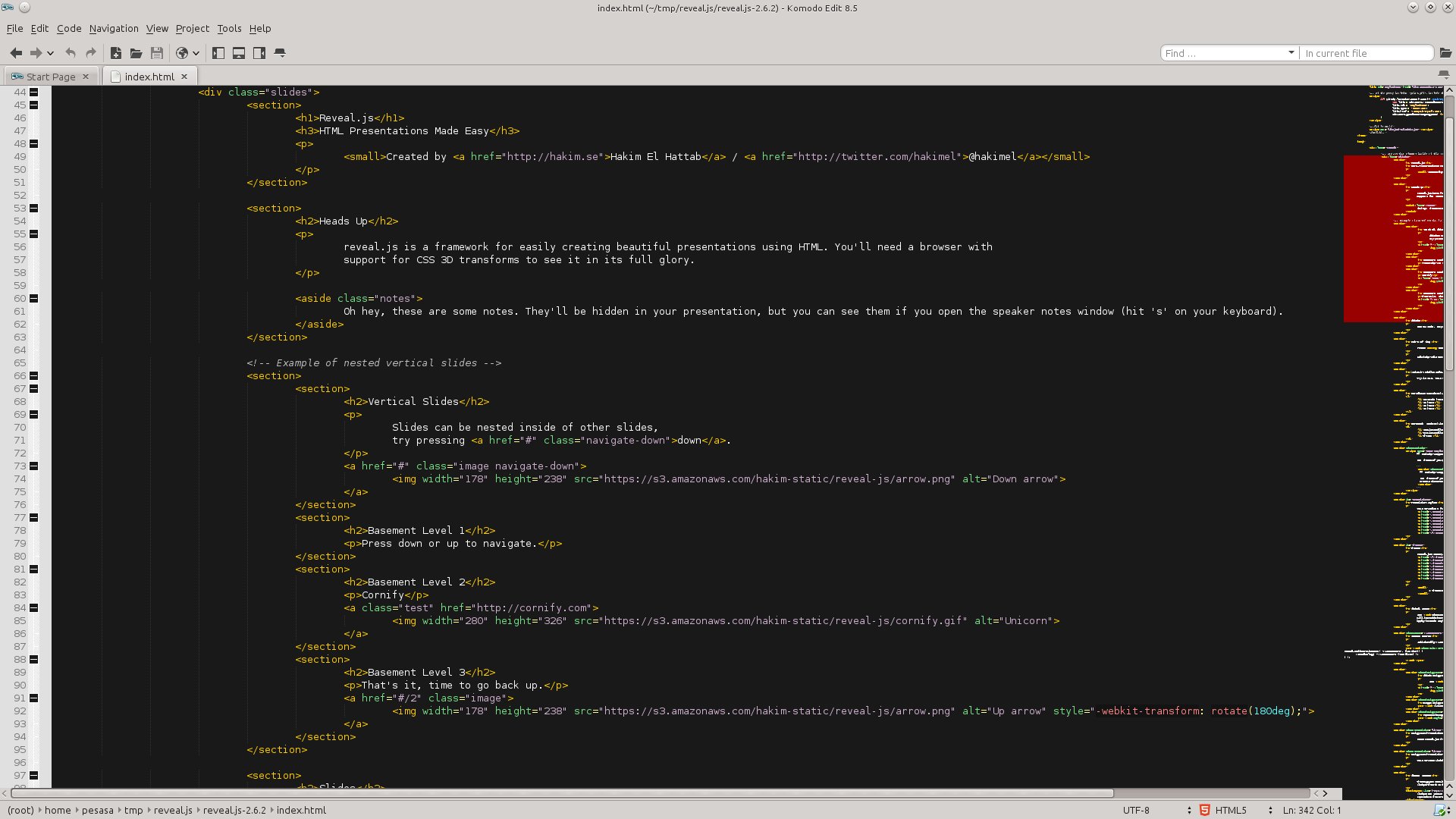Redo the last undone edit
The image size is (1456, 819).
(x=91, y=53)
